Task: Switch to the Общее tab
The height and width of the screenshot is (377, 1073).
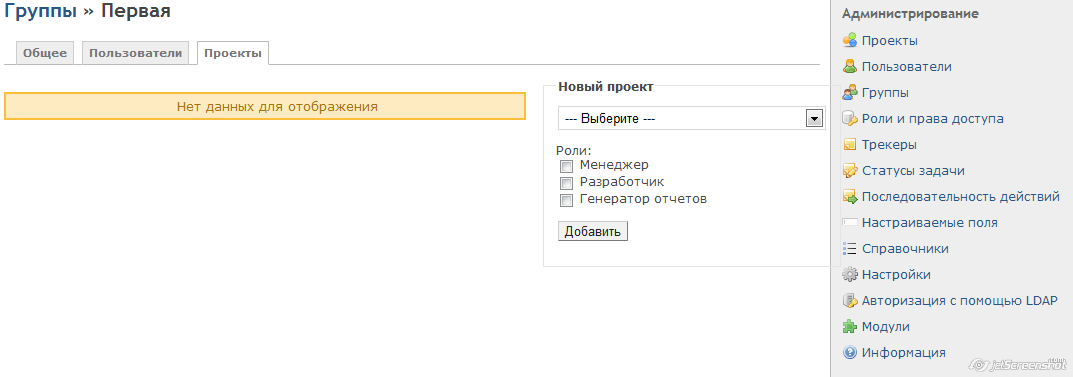Action: pyautogui.click(x=45, y=53)
